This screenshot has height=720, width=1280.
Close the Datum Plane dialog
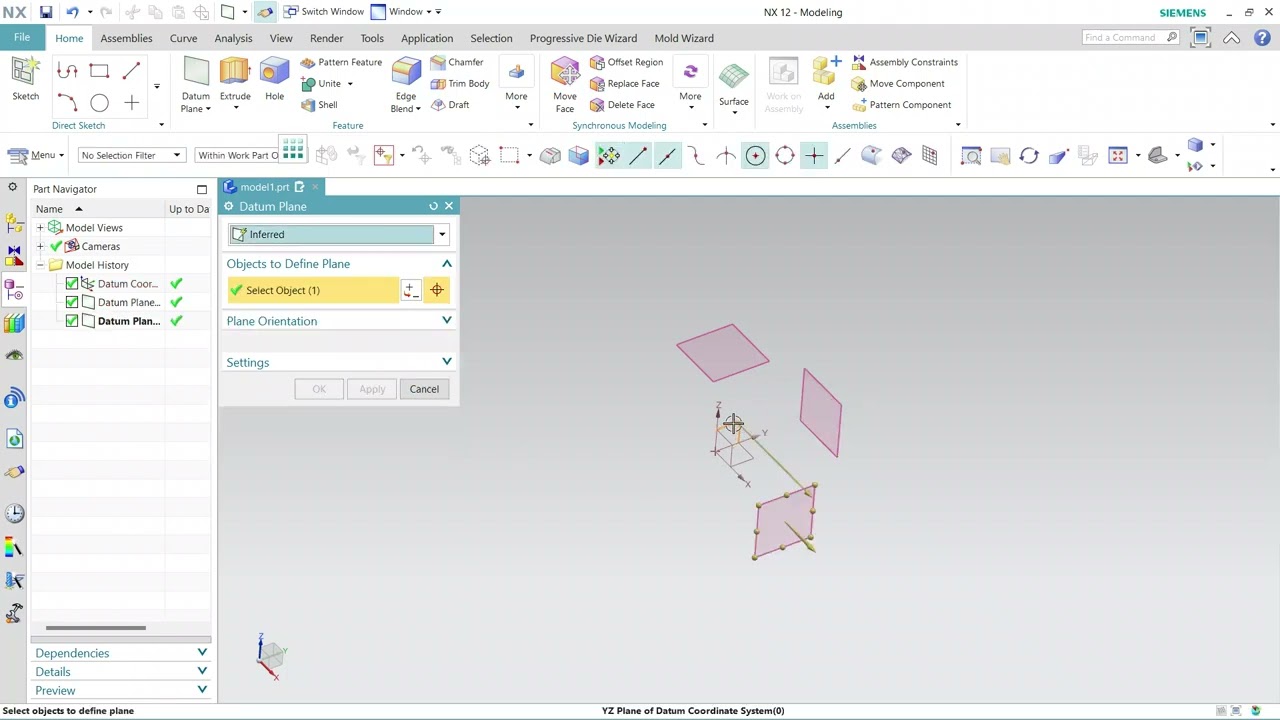[449, 206]
